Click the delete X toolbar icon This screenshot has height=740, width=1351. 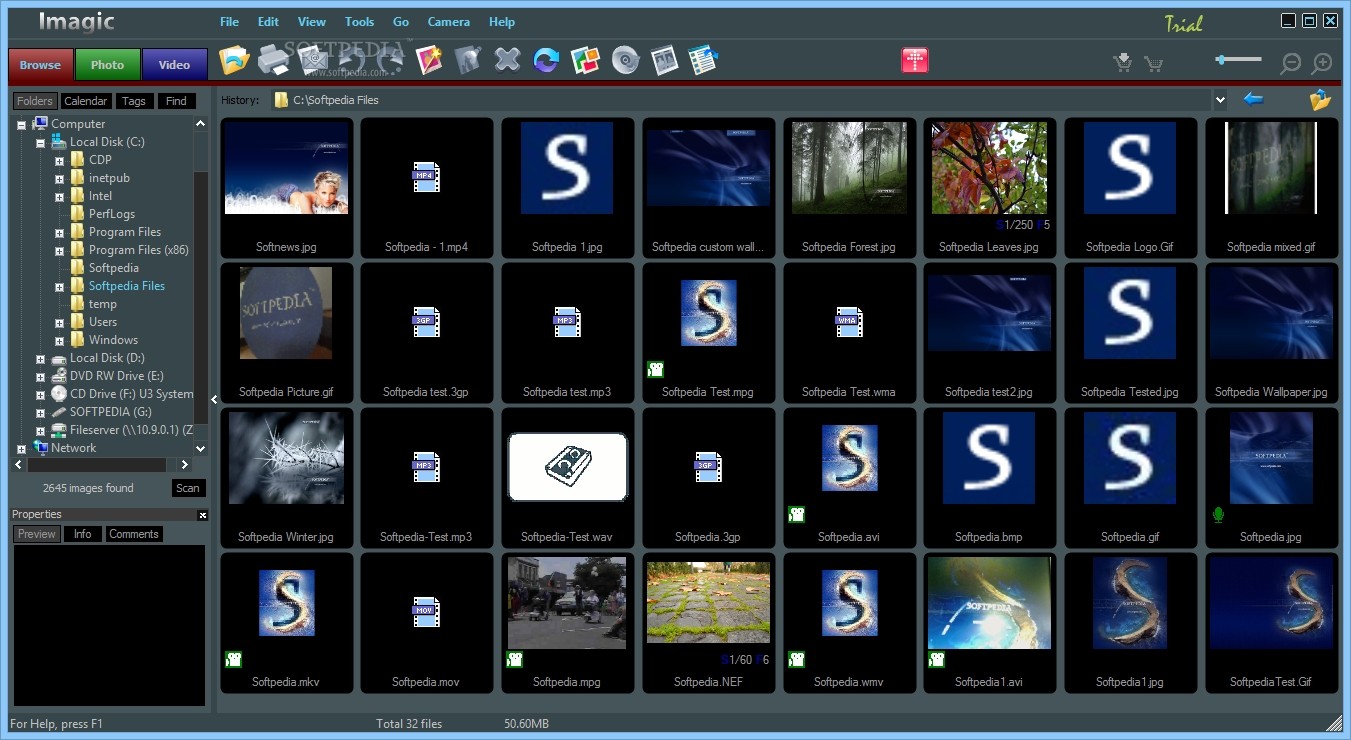[507, 60]
